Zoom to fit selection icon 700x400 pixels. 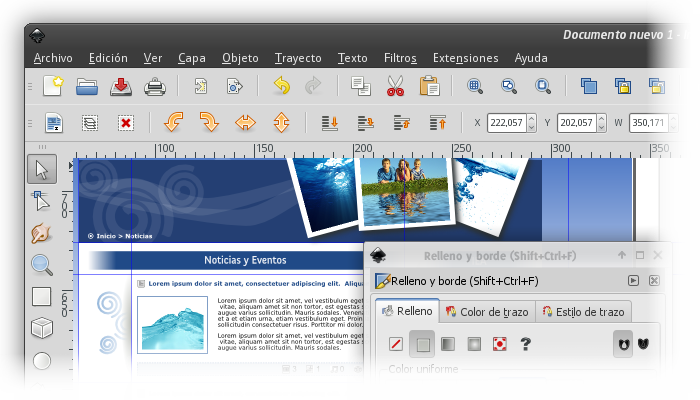click(475, 86)
